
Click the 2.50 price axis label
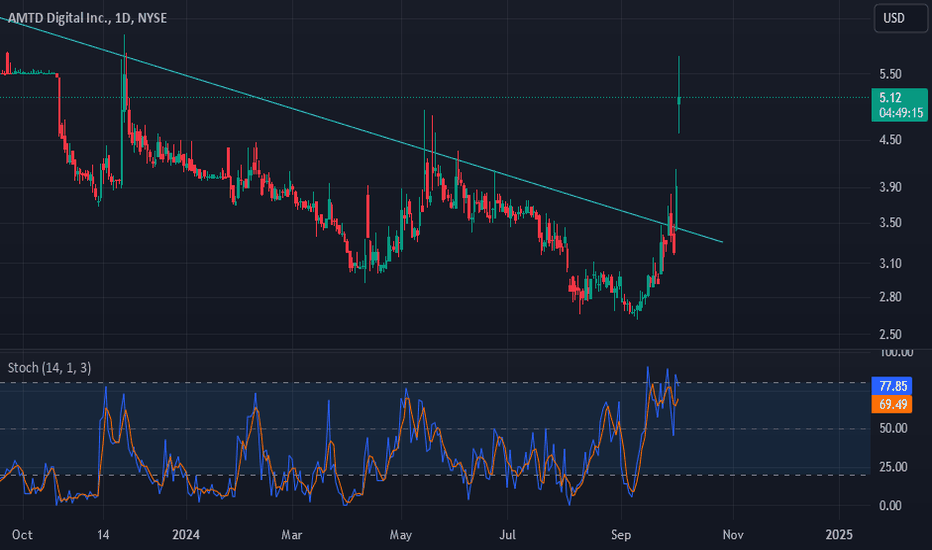pos(890,334)
